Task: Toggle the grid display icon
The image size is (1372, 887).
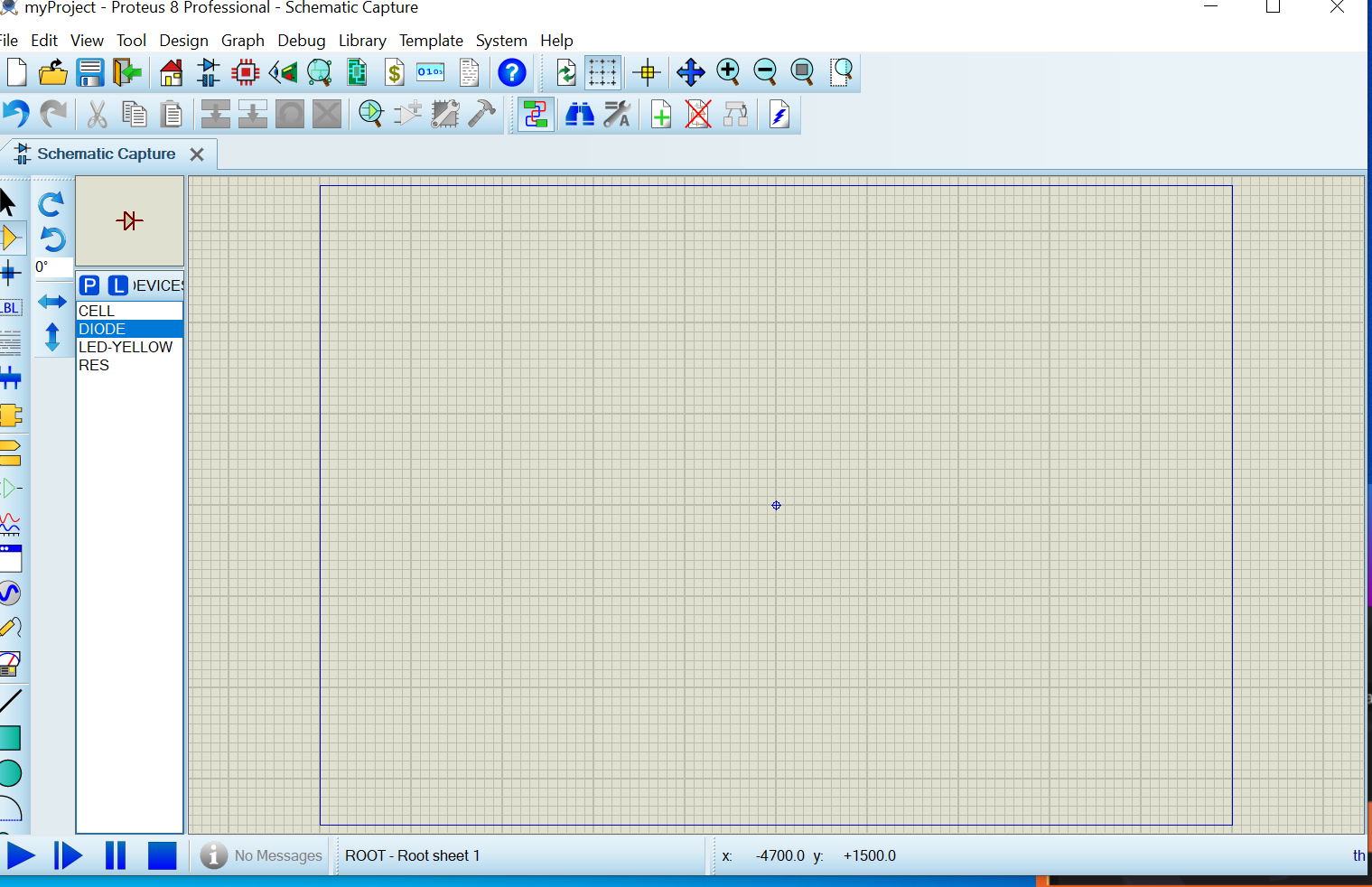Action: (602, 72)
